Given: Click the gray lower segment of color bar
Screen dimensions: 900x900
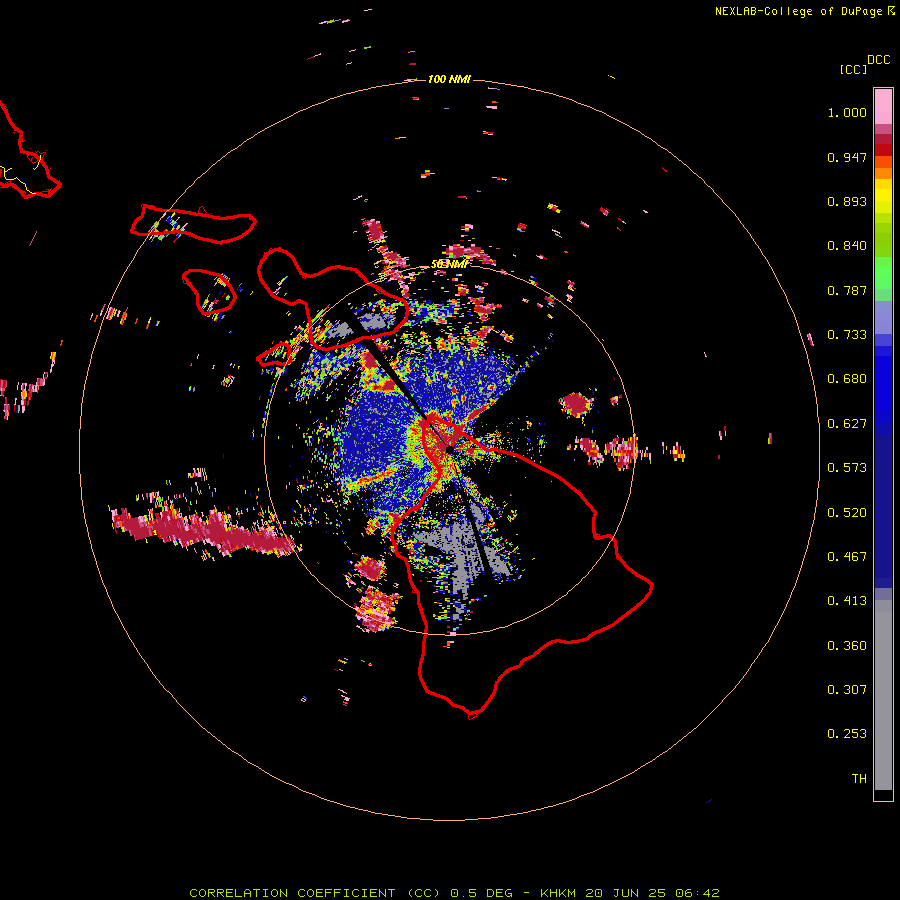Looking at the screenshot, I should point(883,695).
